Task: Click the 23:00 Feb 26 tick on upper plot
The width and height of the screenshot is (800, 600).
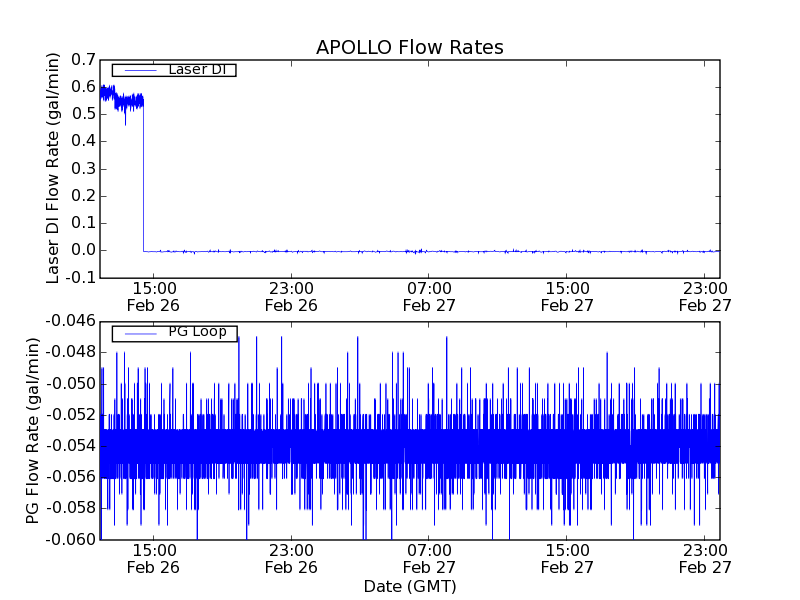Action: tap(291, 296)
